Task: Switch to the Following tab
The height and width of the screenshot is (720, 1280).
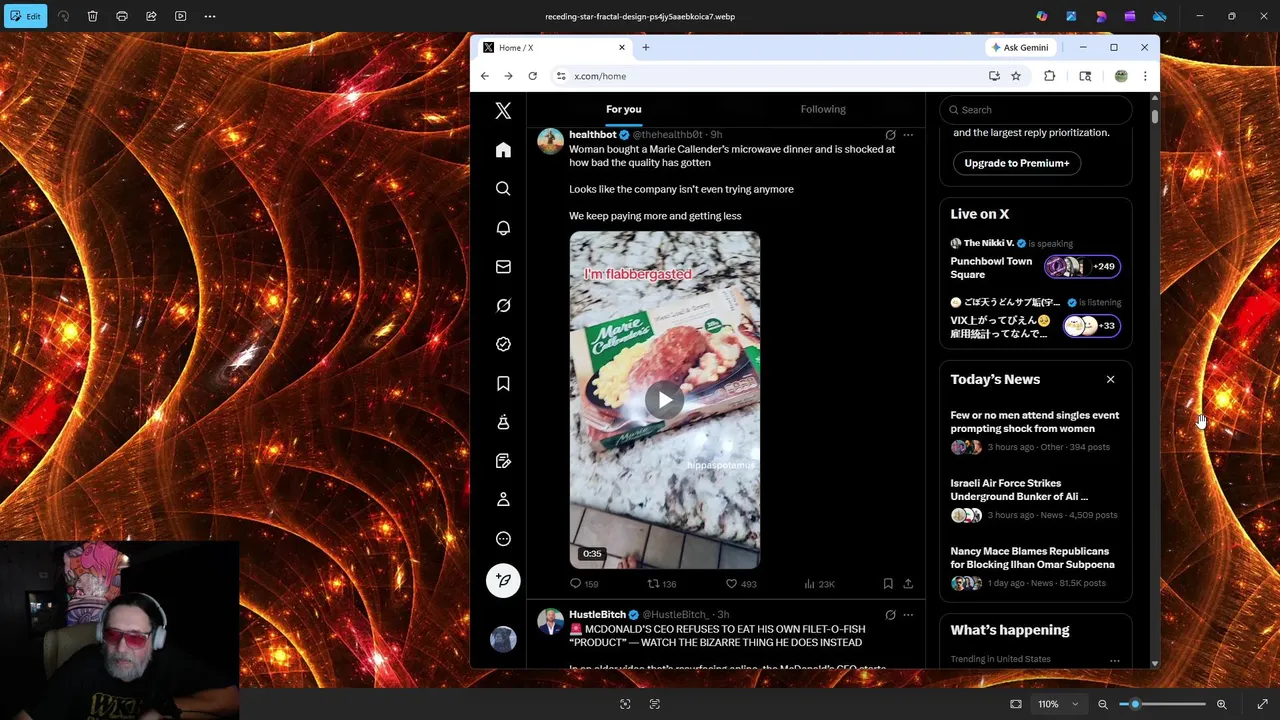Action: click(823, 110)
